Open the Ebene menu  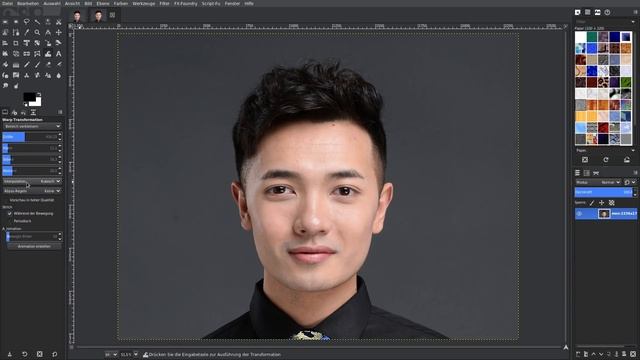point(103,3)
